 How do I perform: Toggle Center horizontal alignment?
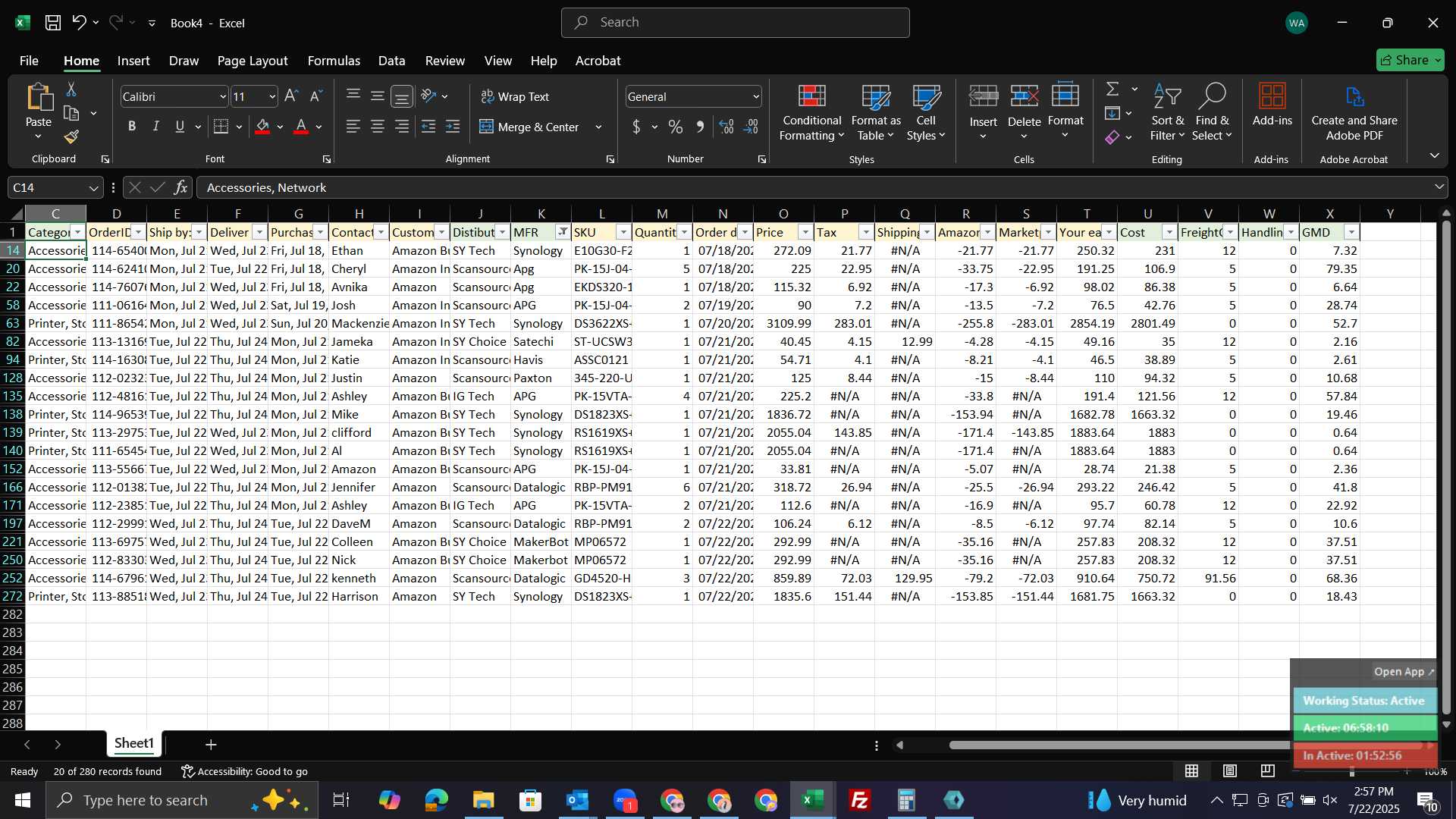click(x=378, y=127)
